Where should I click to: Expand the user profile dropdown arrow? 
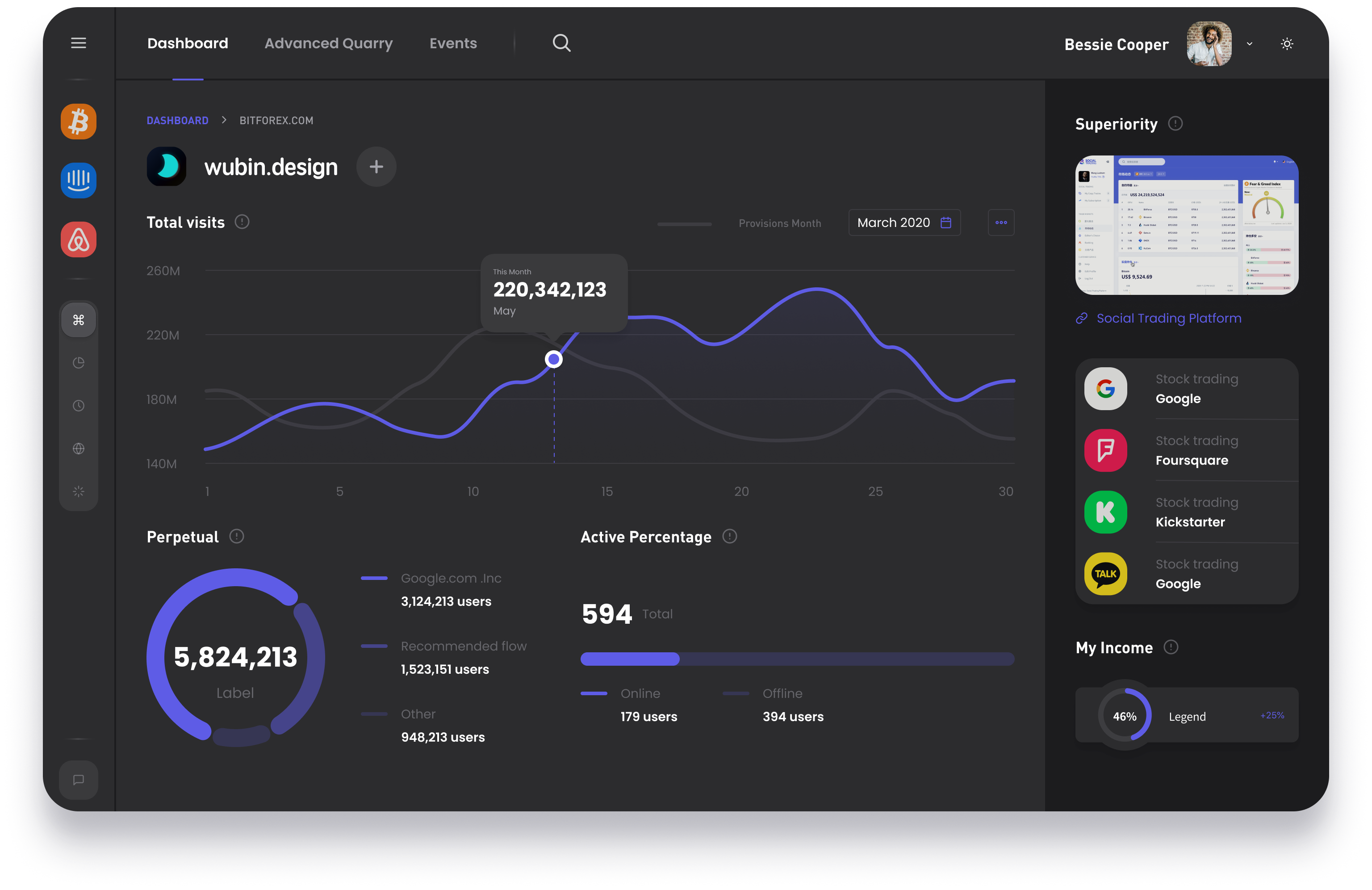tap(1250, 44)
